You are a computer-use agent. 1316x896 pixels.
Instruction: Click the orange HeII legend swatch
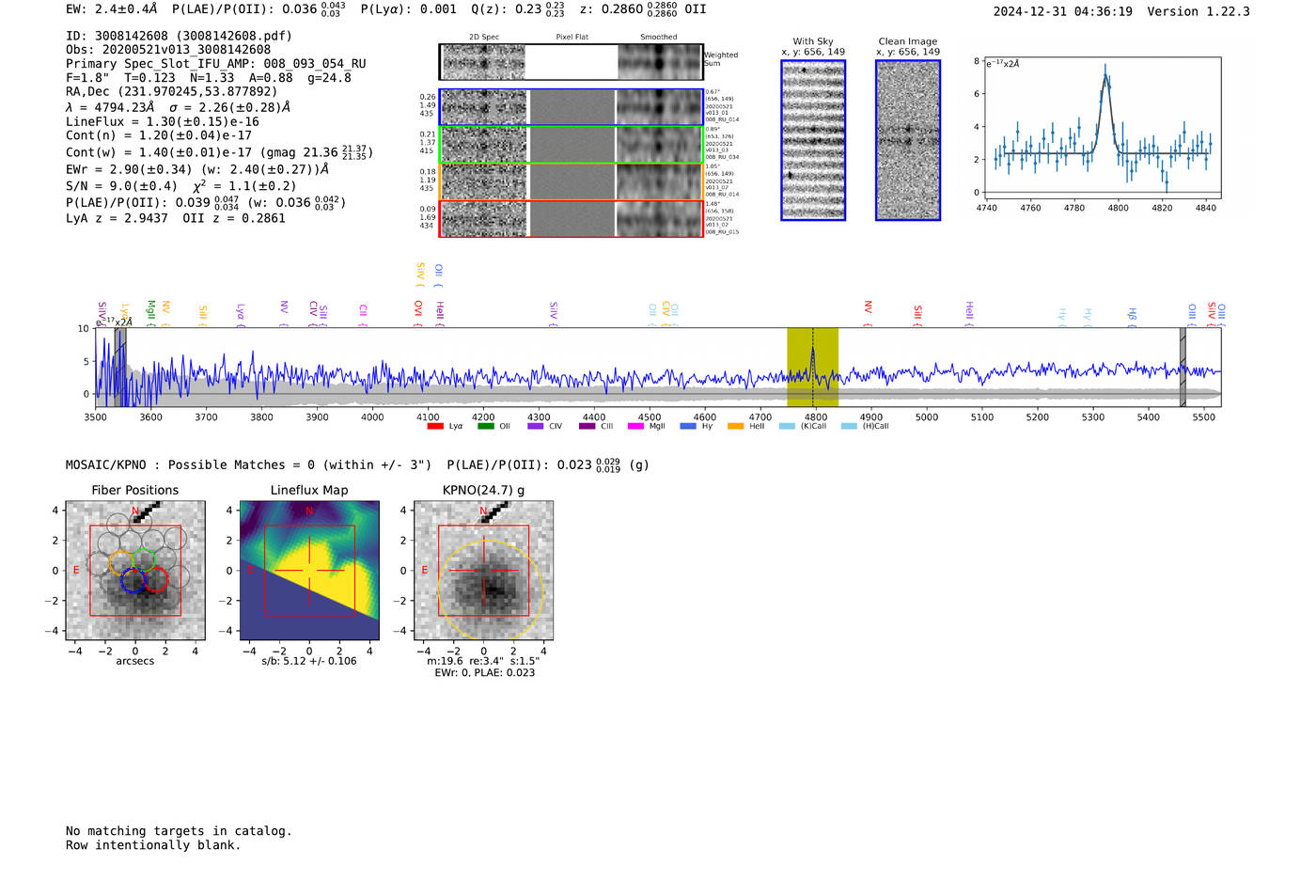click(x=735, y=427)
